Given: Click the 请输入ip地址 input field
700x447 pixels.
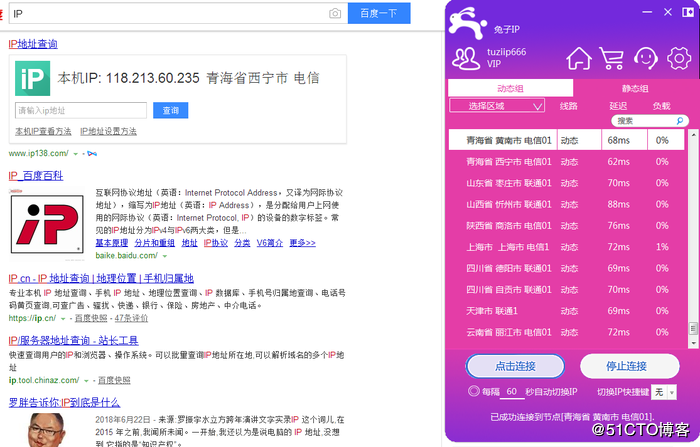Looking at the screenshot, I should 81,110.
